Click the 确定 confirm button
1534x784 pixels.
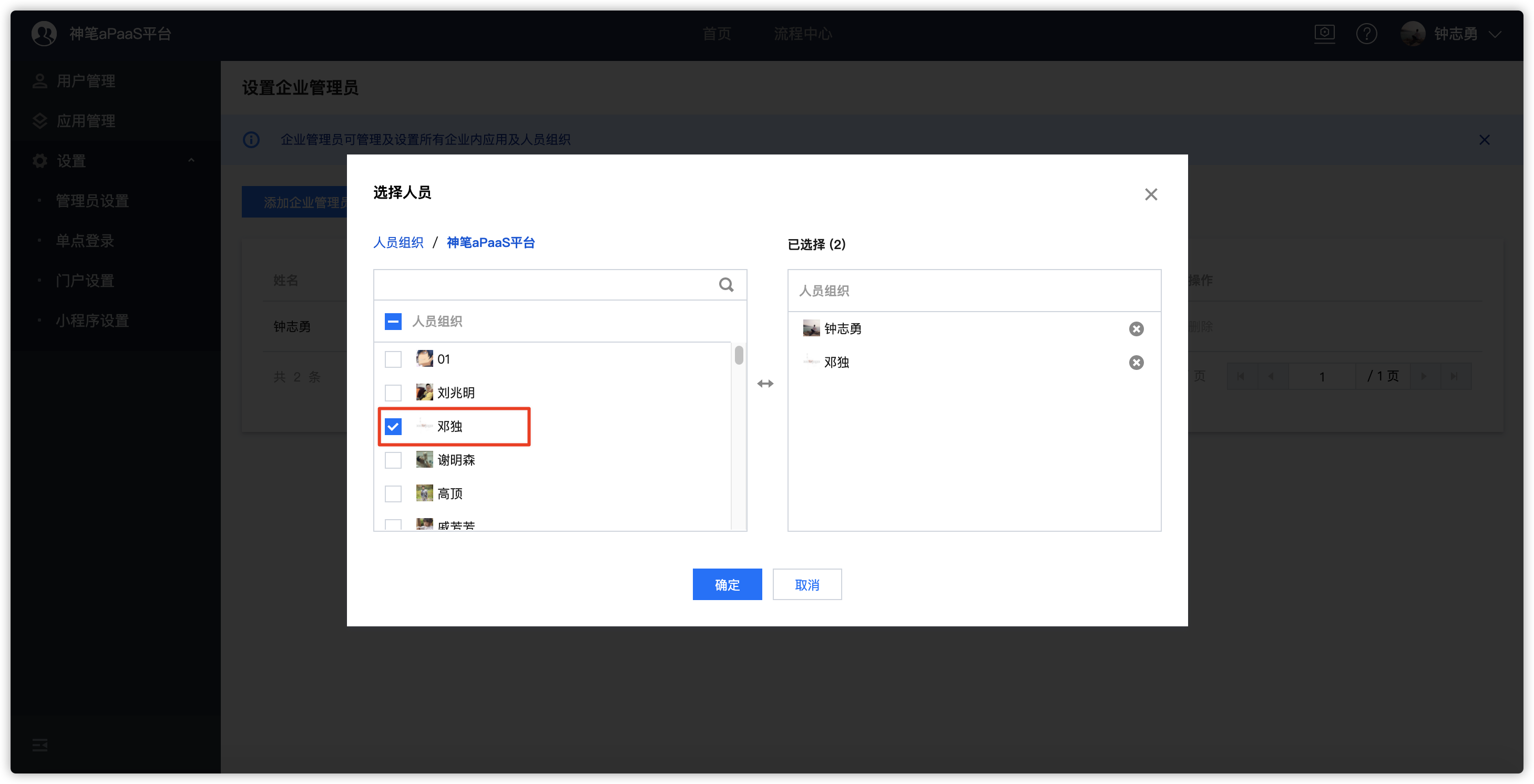[727, 584]
